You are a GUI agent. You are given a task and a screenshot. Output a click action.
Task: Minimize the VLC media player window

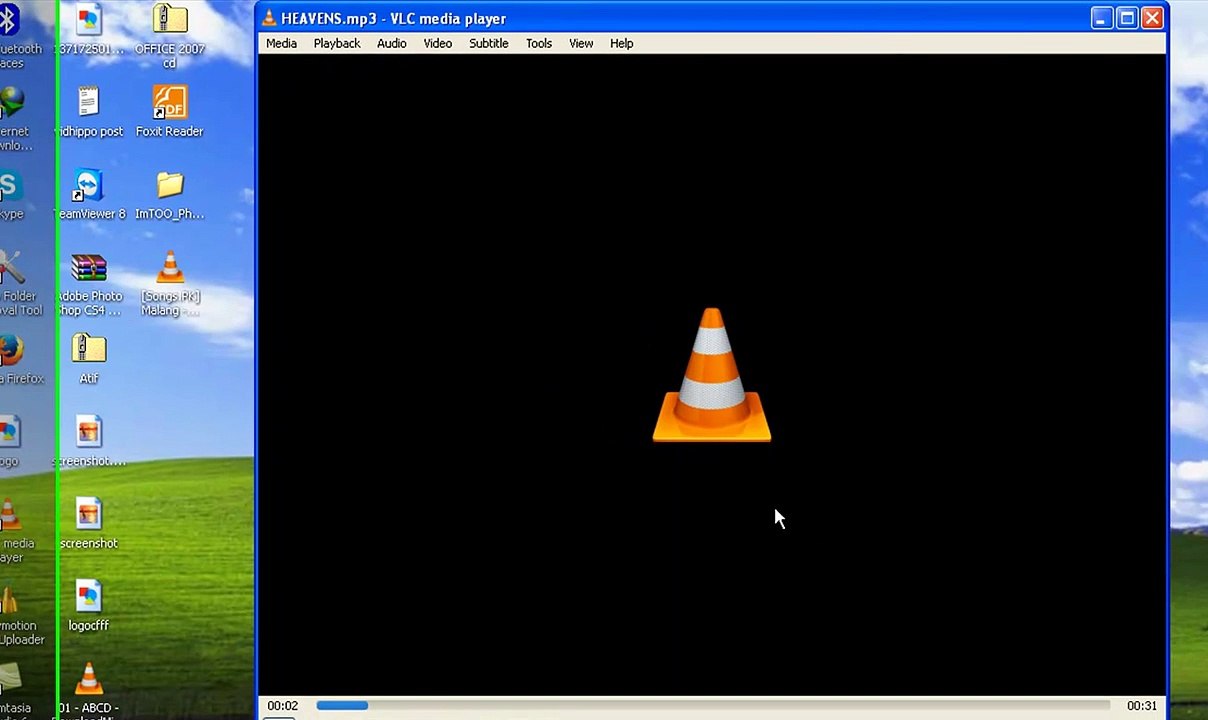click(1101, 18)
